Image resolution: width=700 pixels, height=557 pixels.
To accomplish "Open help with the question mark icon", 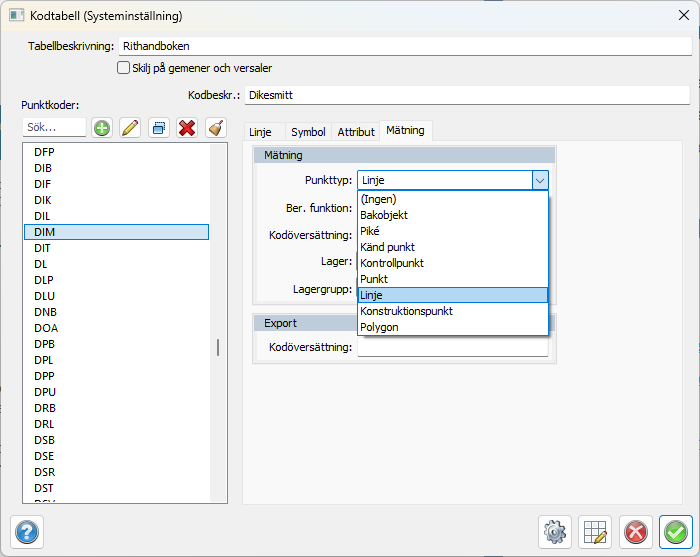I will 26,532.
